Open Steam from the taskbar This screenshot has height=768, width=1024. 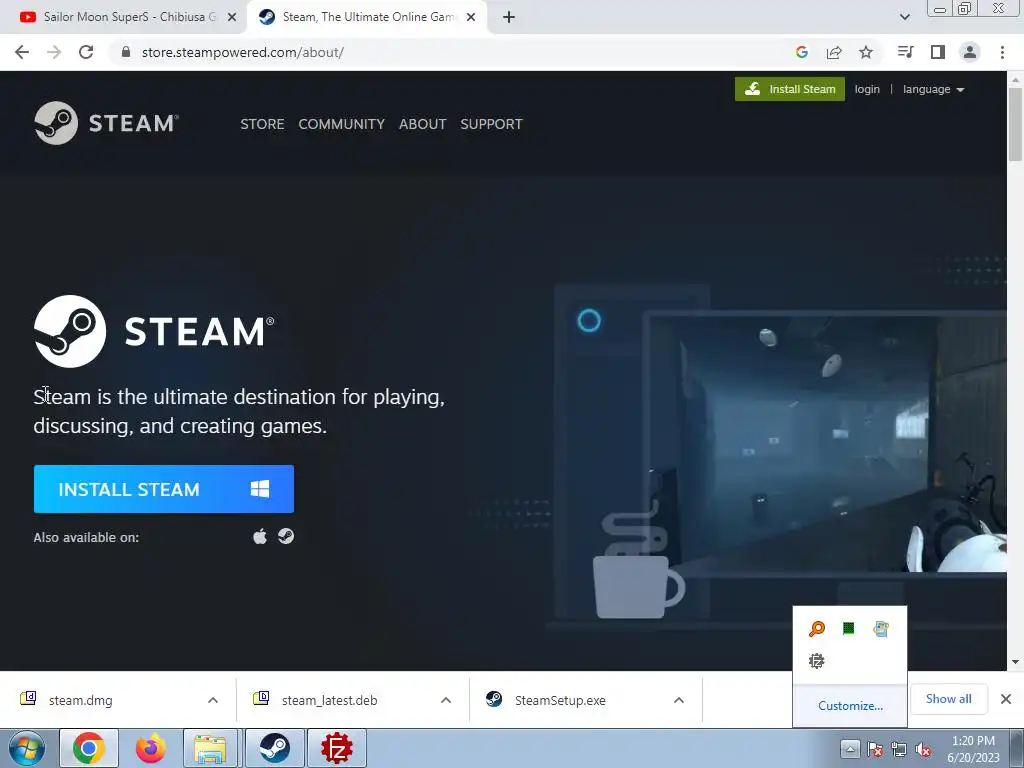point(274,748)
